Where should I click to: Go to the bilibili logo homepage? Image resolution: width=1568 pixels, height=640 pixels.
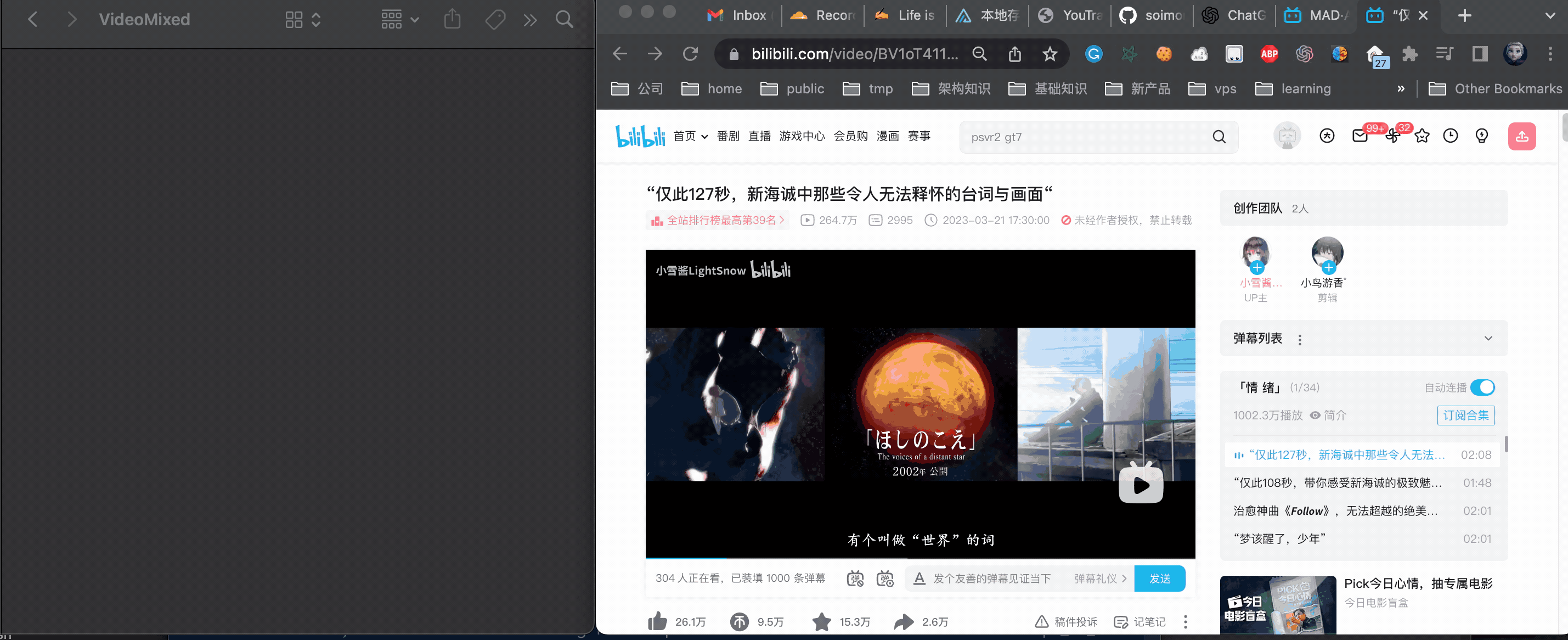(640, 137)
